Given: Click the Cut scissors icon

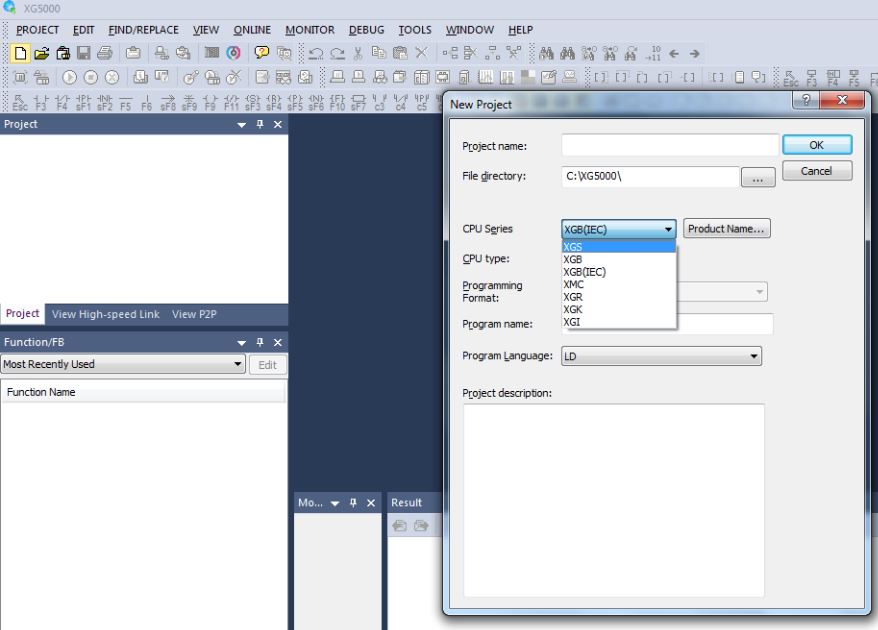Looking at the screenshot, I should click(x=358, y=53).
